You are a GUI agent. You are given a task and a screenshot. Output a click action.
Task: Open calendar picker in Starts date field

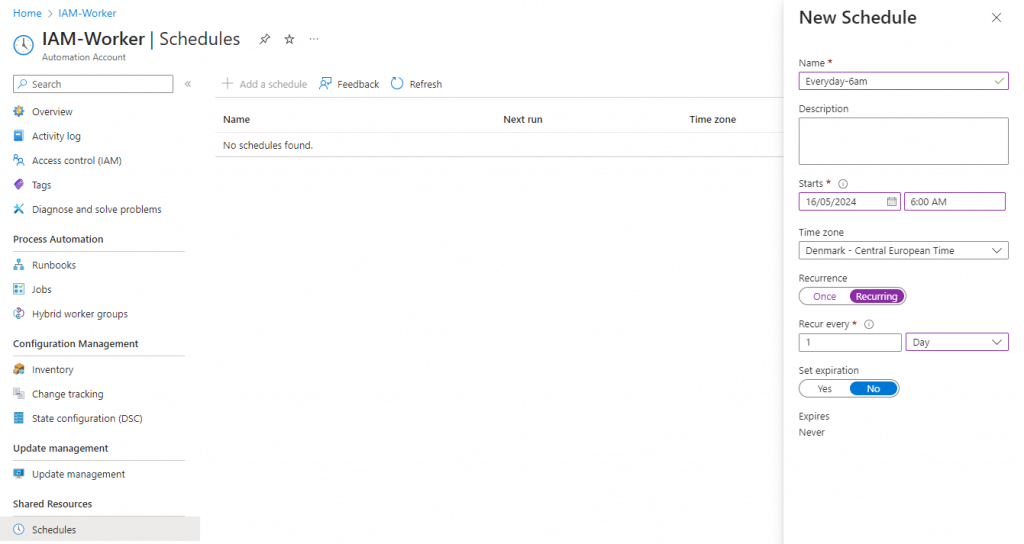891,202
